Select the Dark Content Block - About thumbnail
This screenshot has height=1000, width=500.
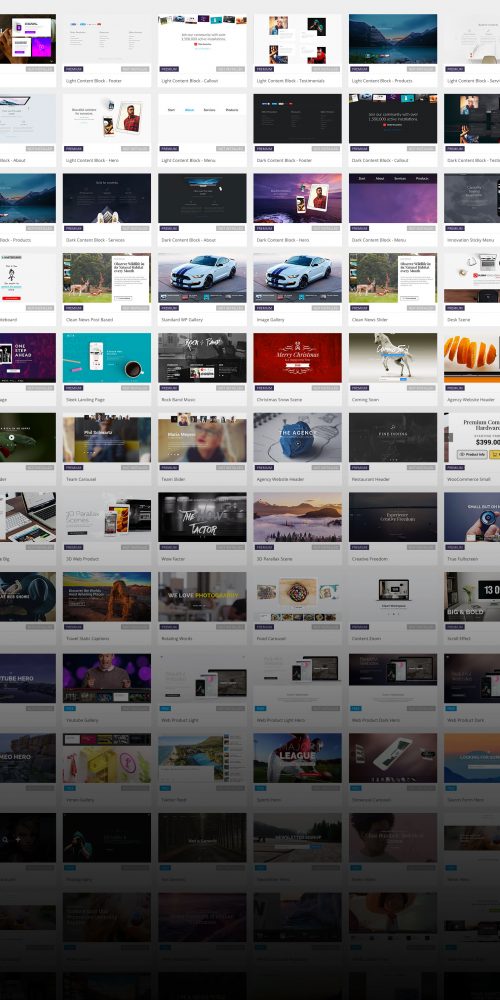pos(202,198)
